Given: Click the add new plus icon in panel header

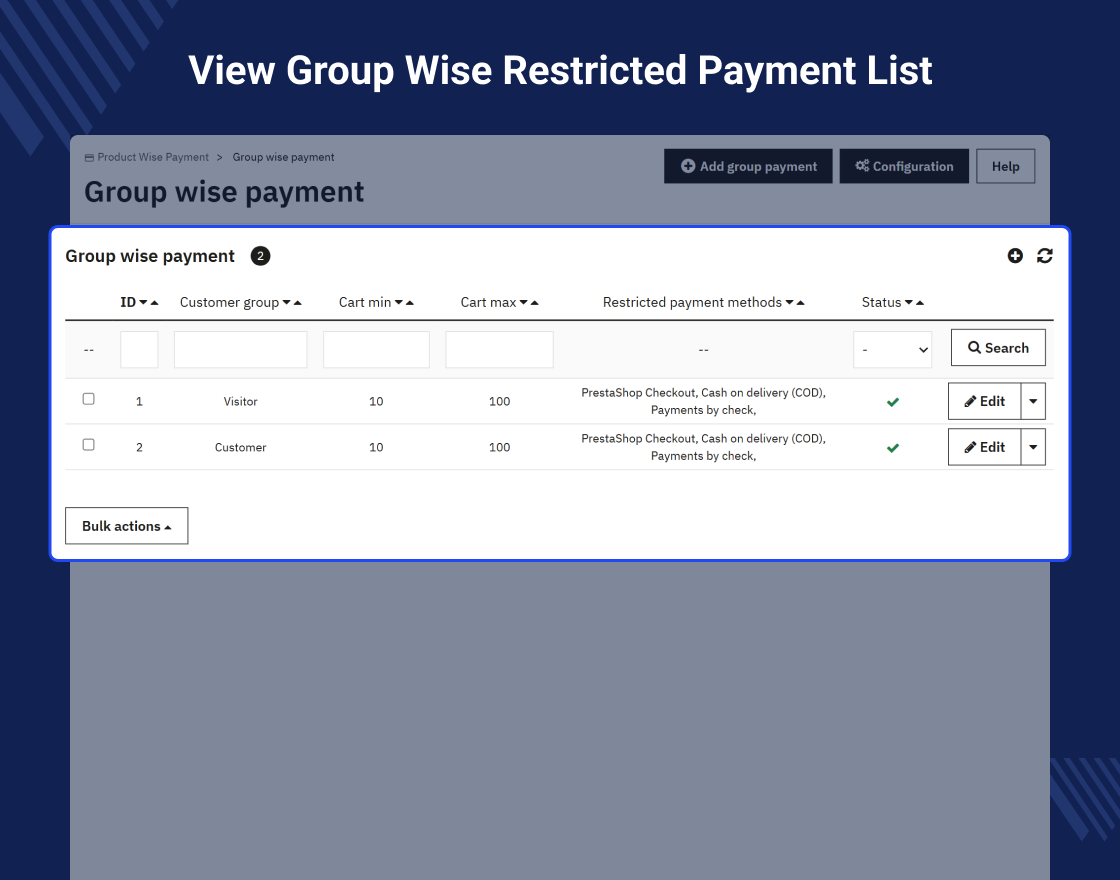Looking at the screenshot, I should coord(1015,256).
